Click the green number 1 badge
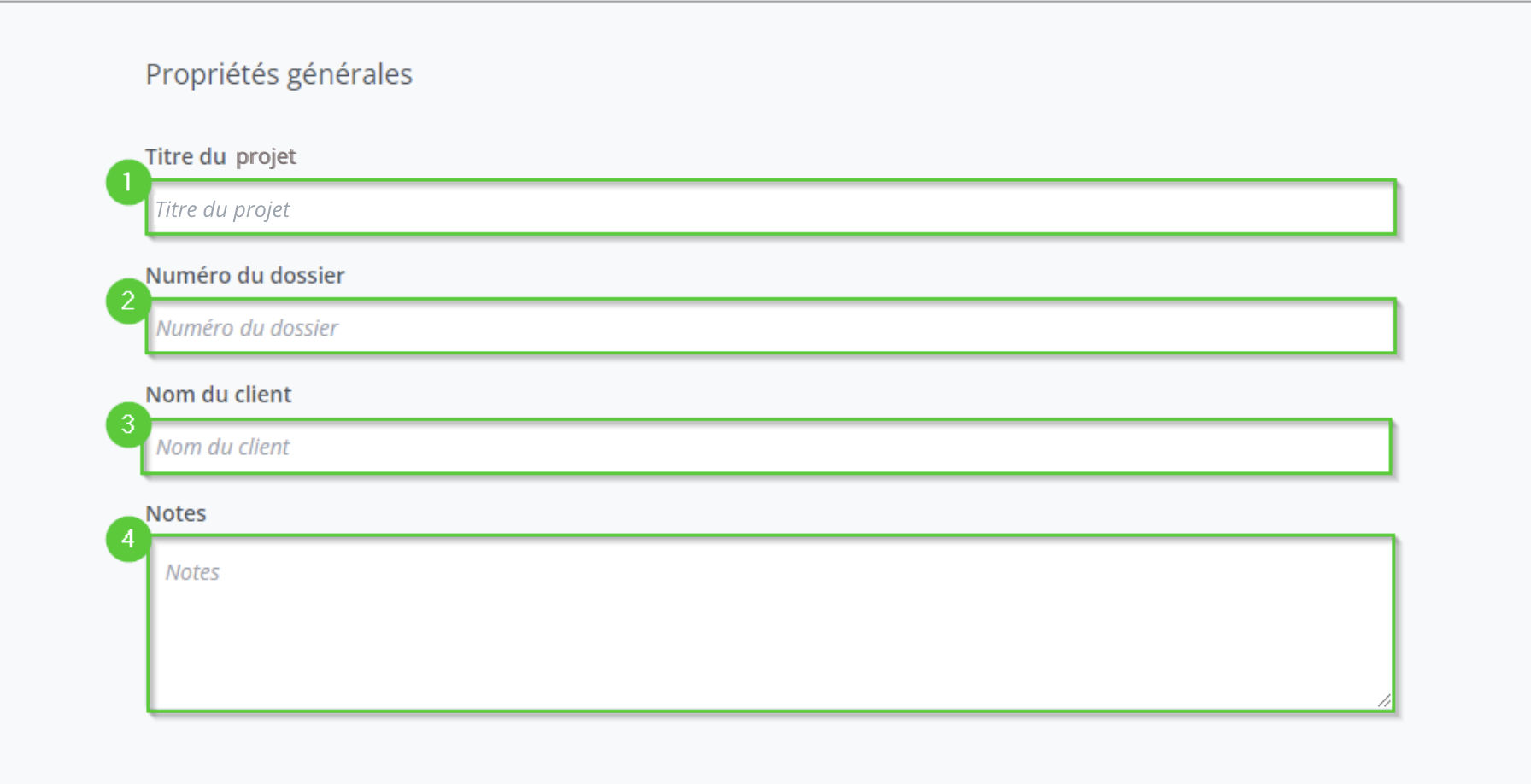1531x784 pixels. coord(128,182)
